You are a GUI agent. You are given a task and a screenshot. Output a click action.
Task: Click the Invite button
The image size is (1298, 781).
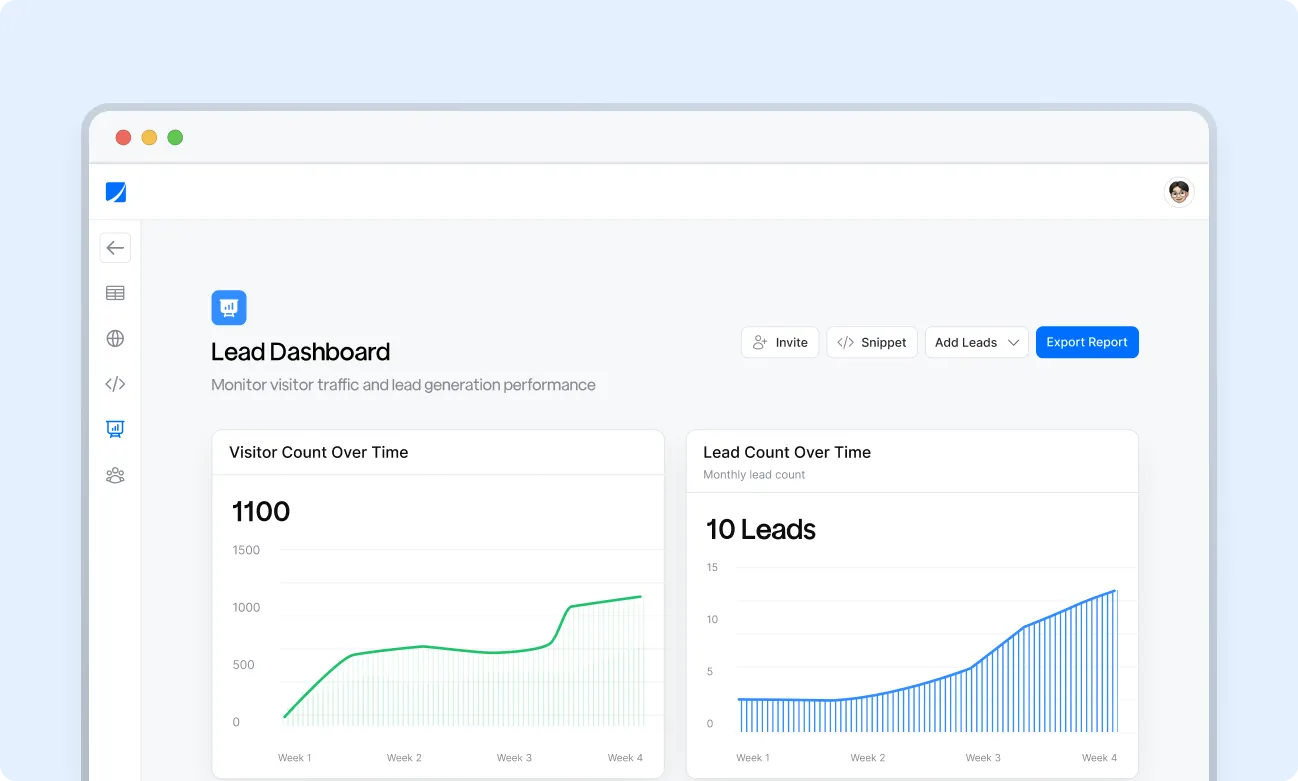pyautogui.click(x=780, y=342)
